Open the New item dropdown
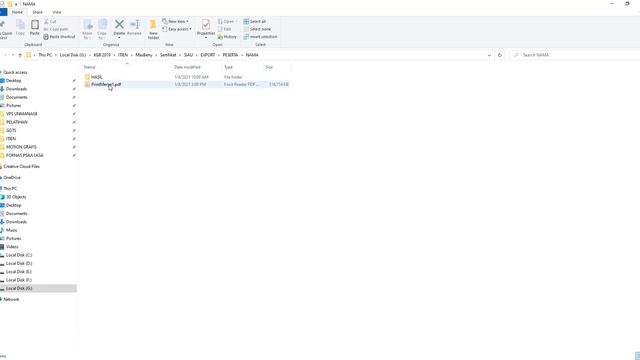Screen dimensions: 640x360 (x=176, y=21)
